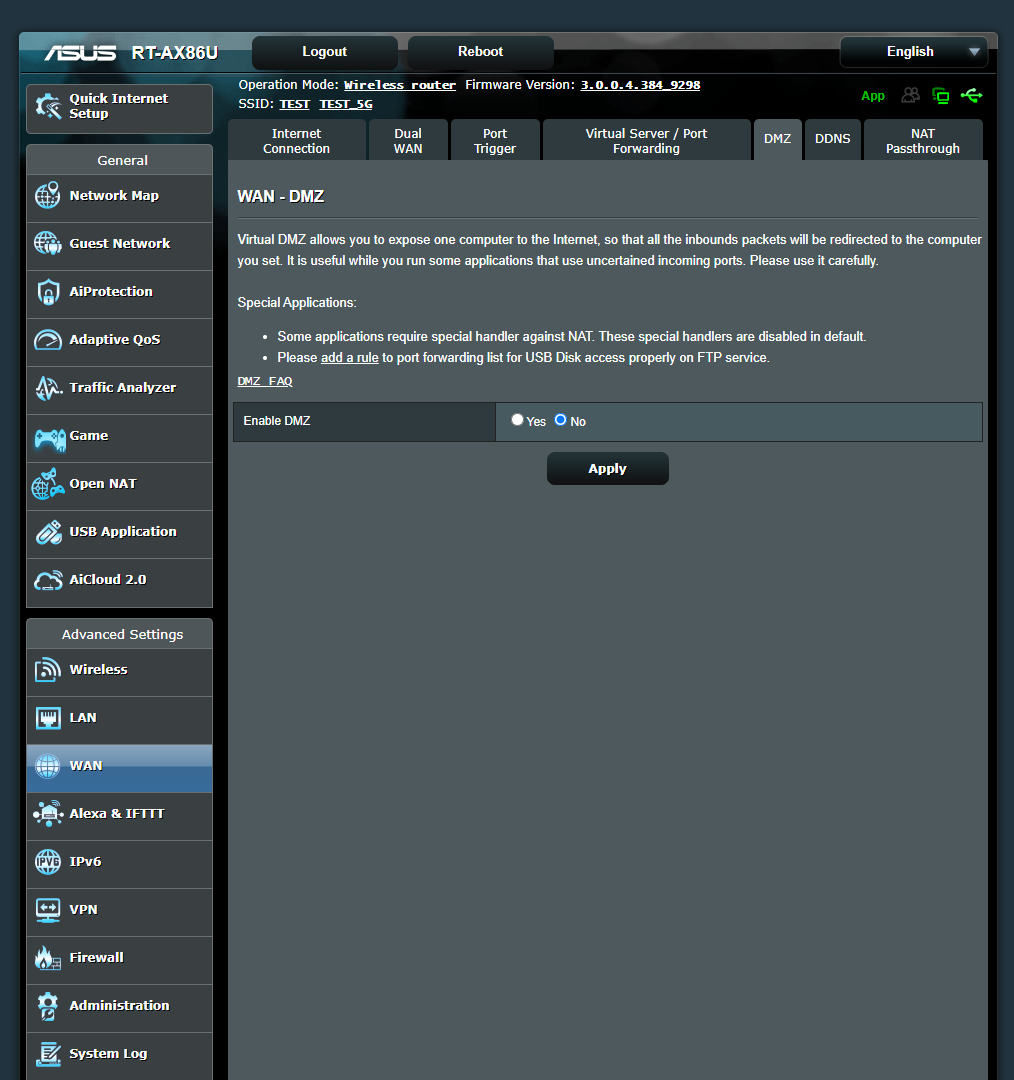Select Firewall menu label
This screenshot has width=1014, height=1080.
(96, 957)
